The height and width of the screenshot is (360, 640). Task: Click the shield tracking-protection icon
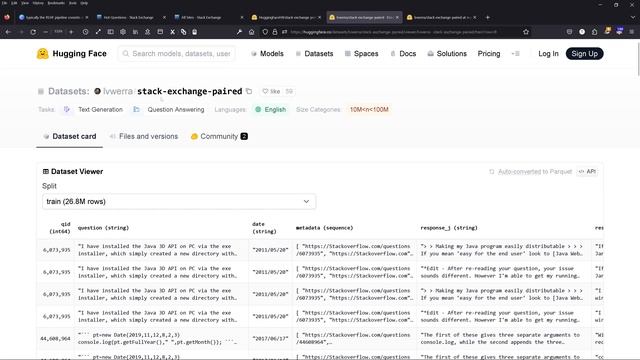[x=265, y=32]
